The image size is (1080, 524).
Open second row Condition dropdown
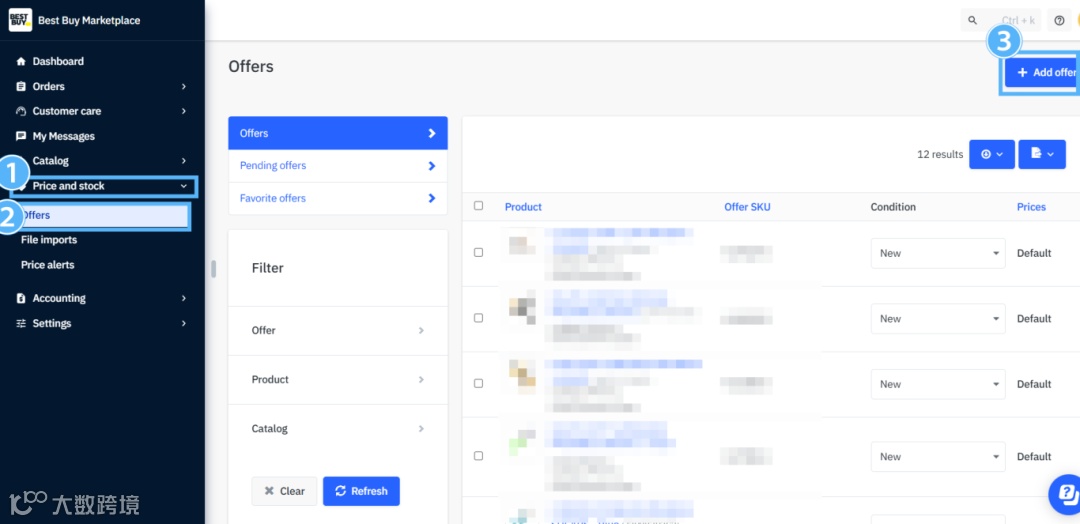(x=938, y=319)
